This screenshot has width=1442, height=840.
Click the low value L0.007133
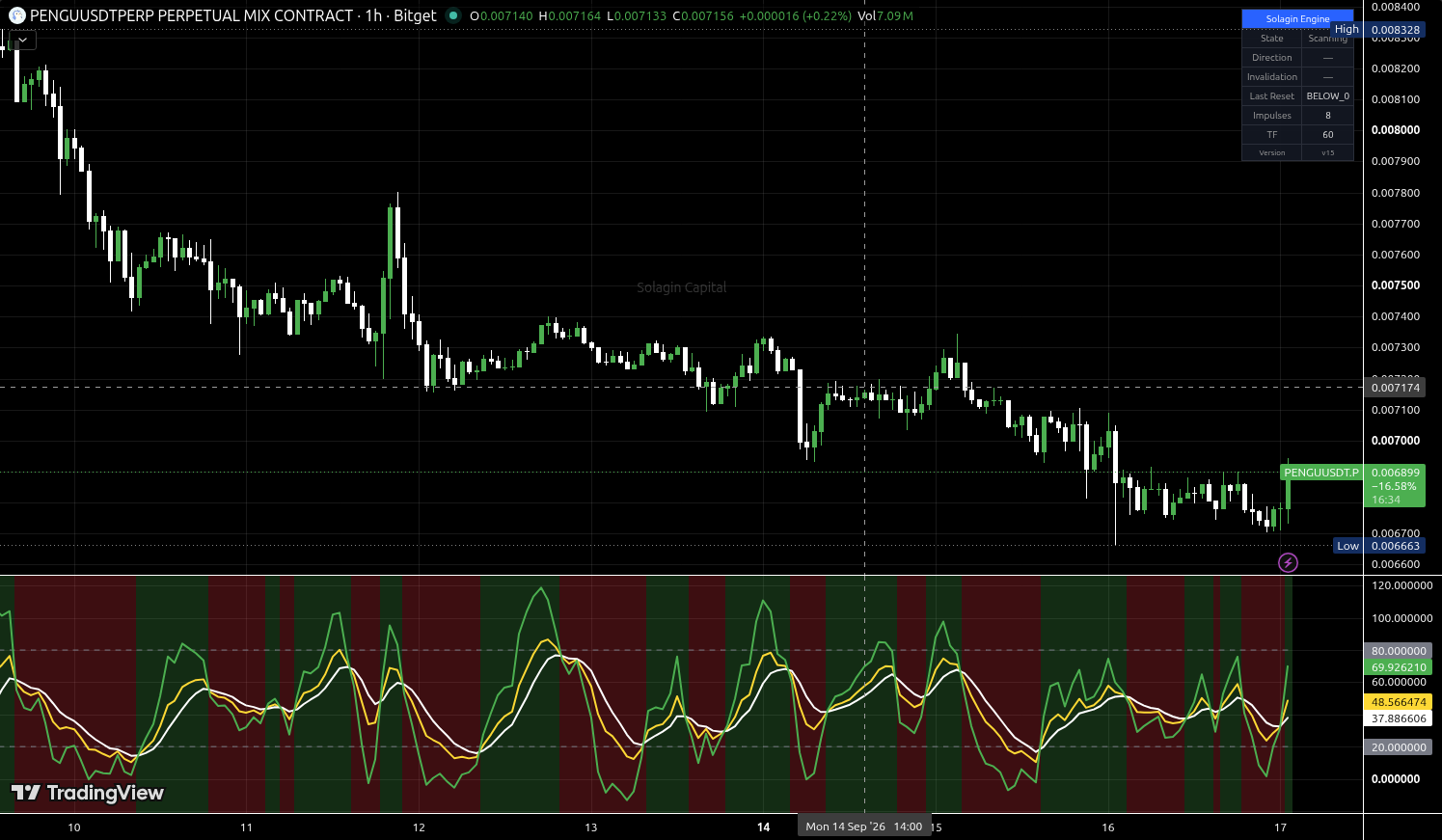637,15
